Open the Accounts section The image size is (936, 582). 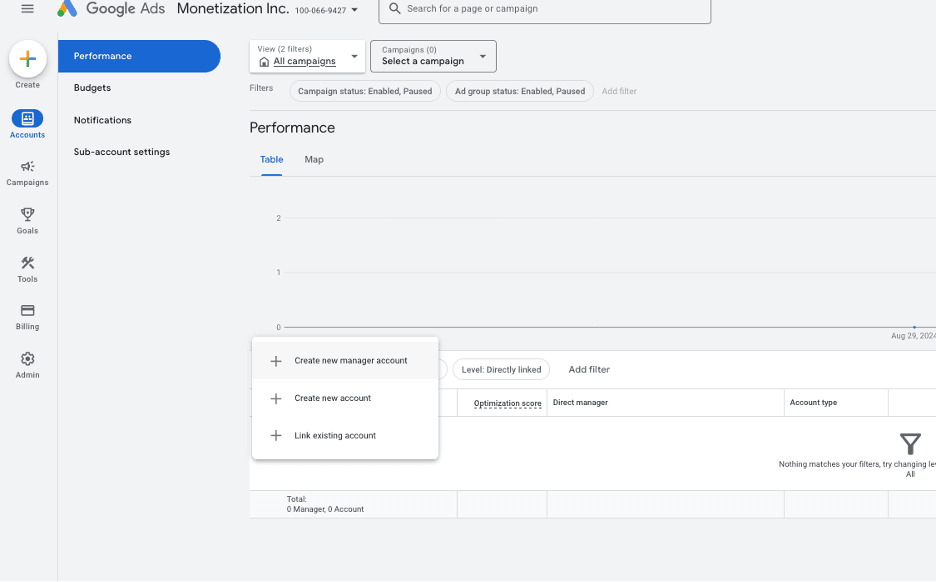[x=27, y=120]
